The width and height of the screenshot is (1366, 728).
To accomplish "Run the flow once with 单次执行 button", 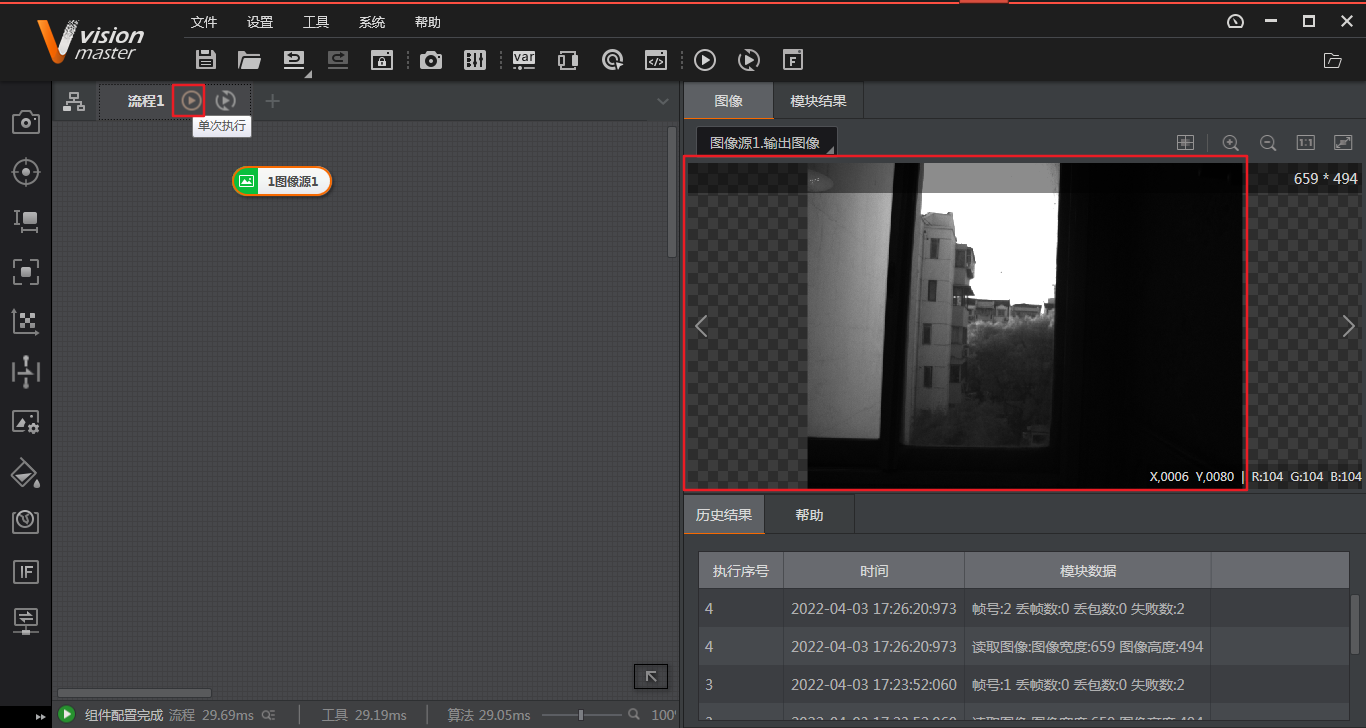I will point(189,100).
